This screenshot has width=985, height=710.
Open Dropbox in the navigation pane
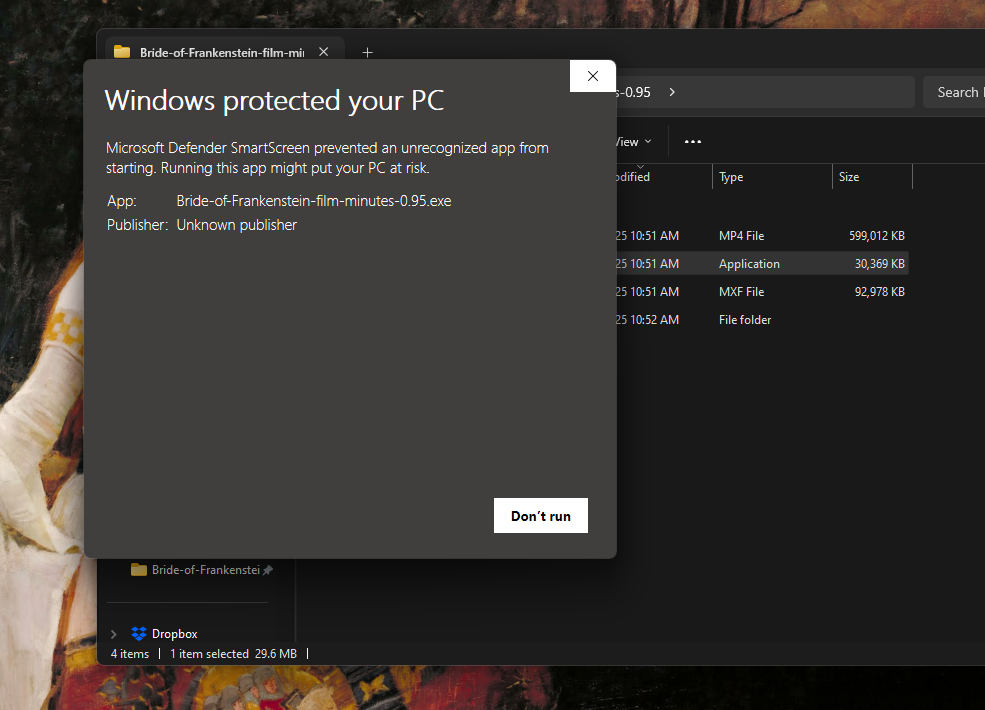[174, 634]
